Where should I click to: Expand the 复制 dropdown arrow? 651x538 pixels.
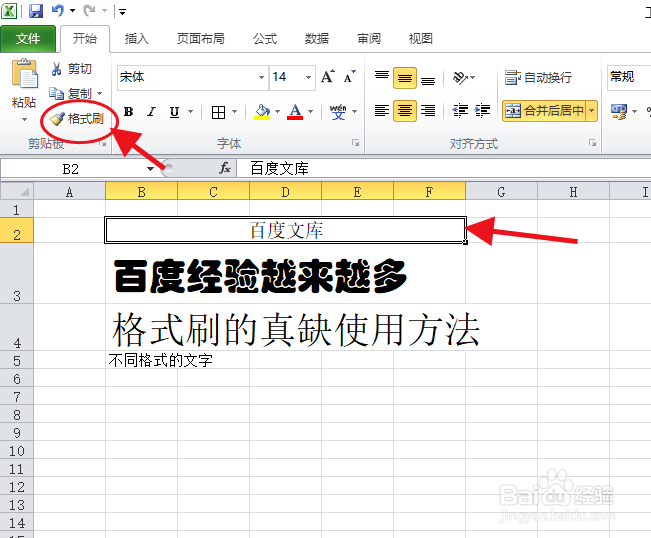[100, 93]
